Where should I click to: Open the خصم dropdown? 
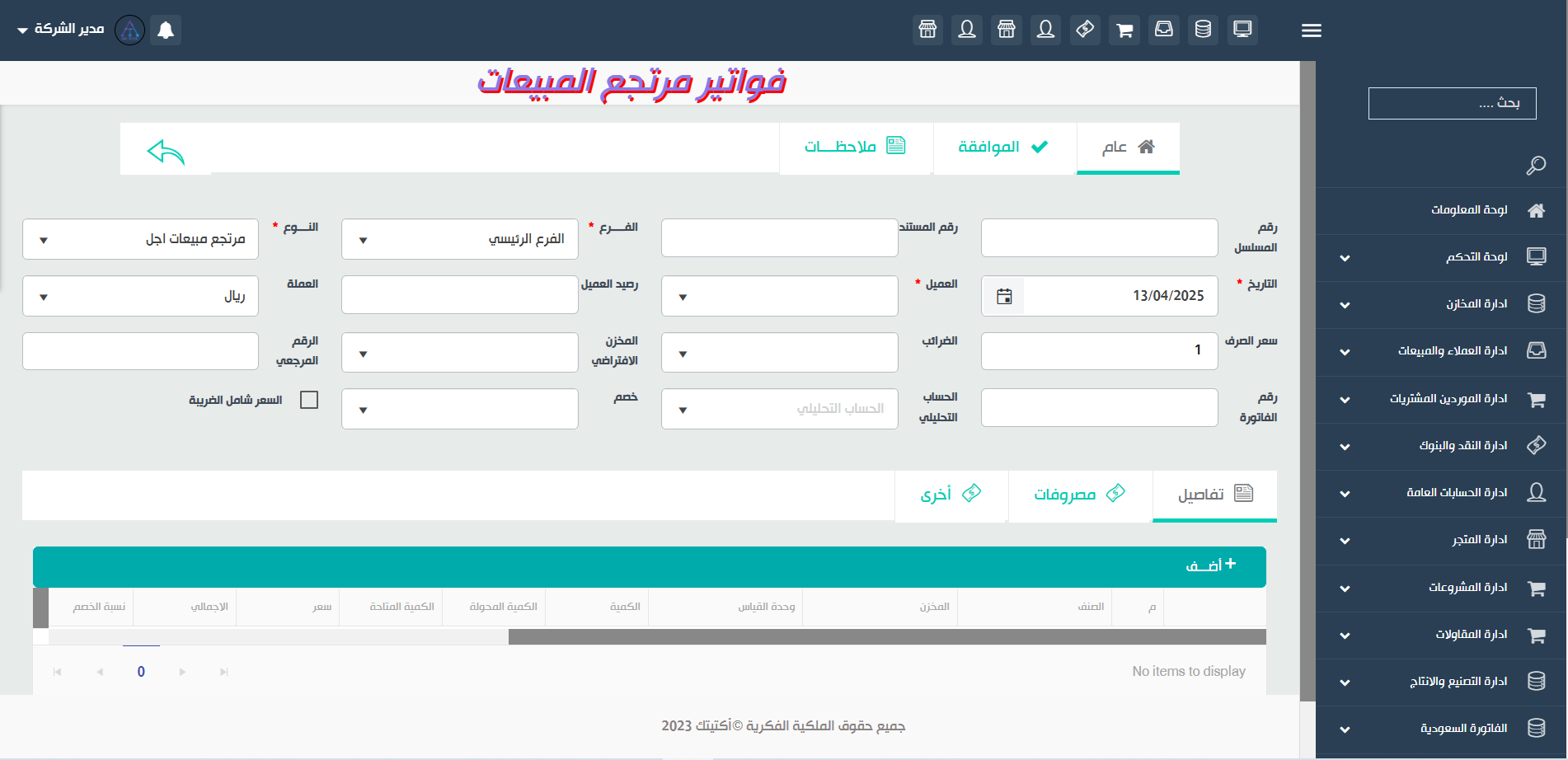[460, 409]
